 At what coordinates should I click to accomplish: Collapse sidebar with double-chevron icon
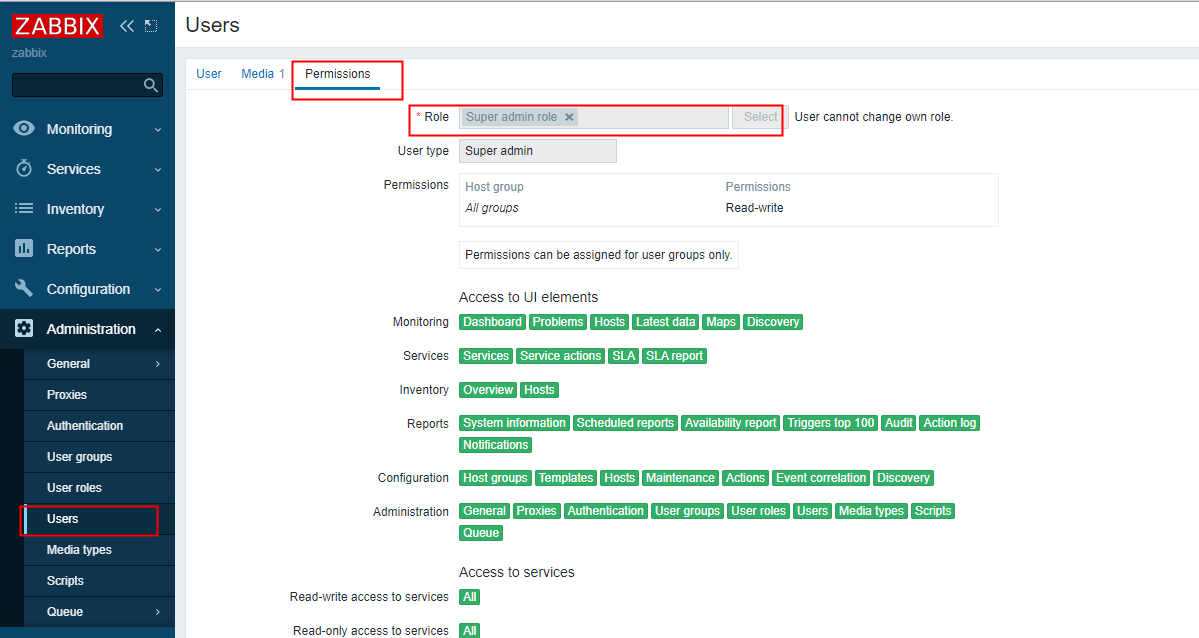point(127,26)
